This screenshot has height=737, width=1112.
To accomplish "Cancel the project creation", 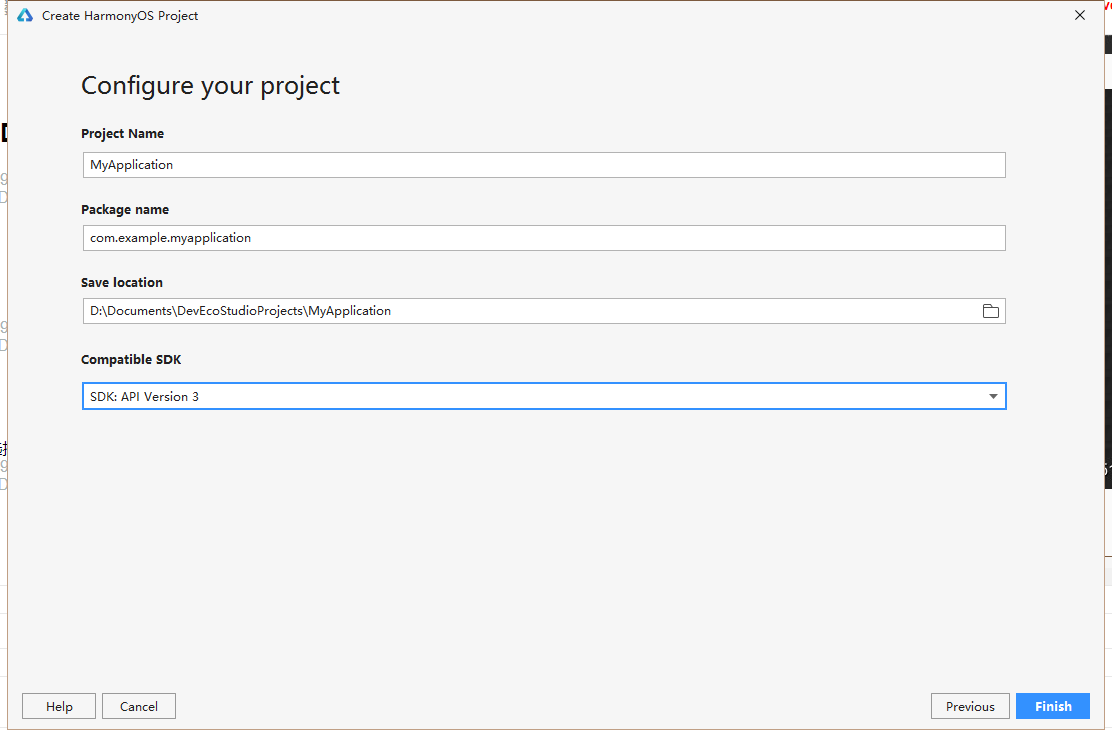I will pos(139,706).
